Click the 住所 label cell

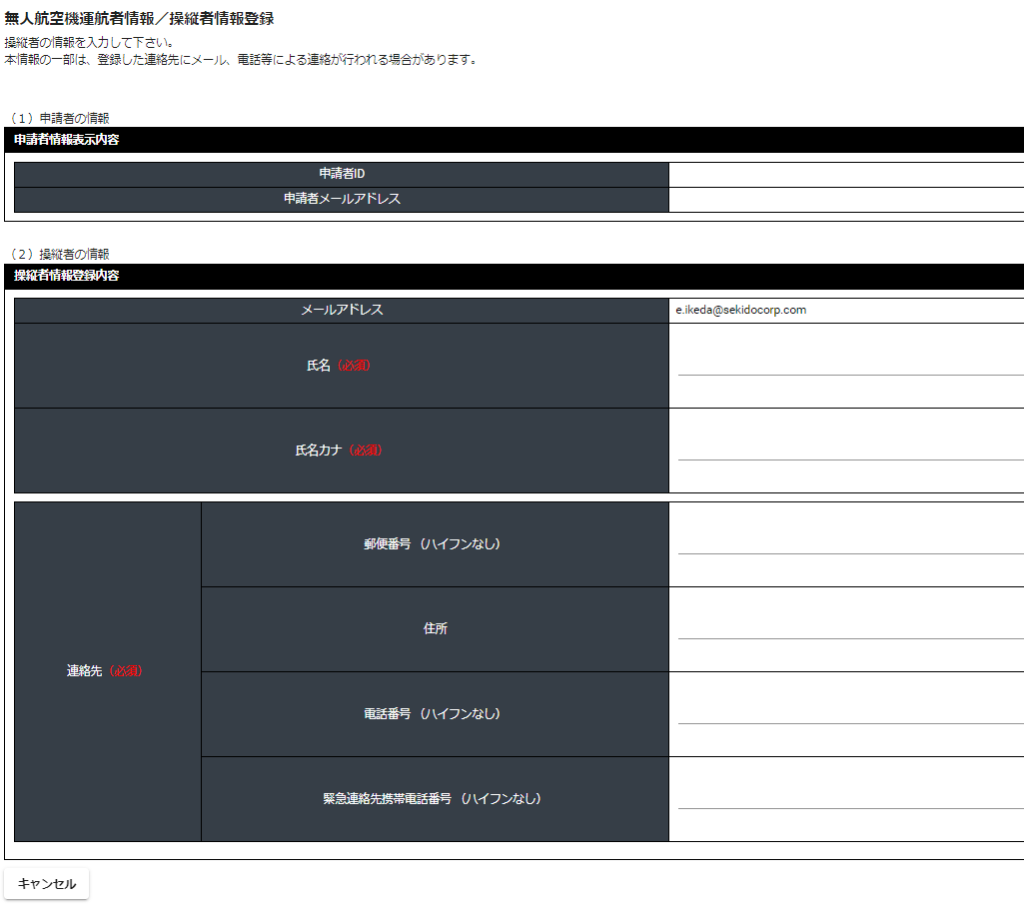435,629
